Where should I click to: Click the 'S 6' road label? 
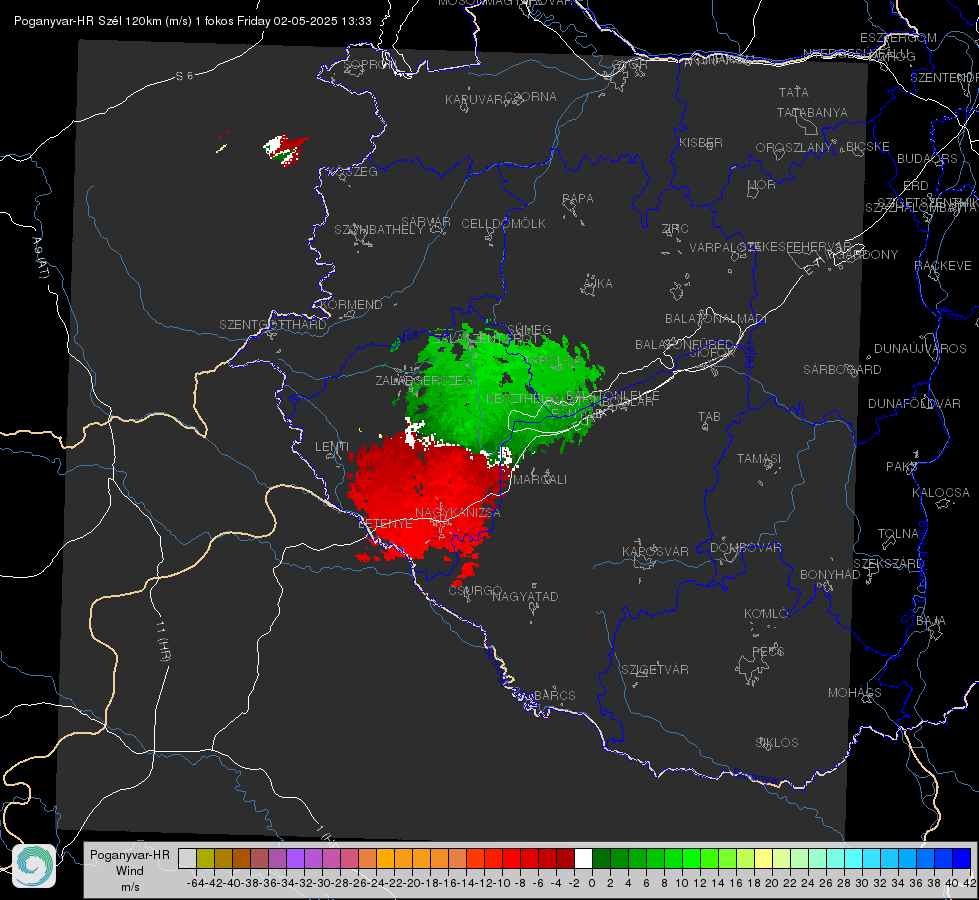pyautogui.click(x=184, y=76)
